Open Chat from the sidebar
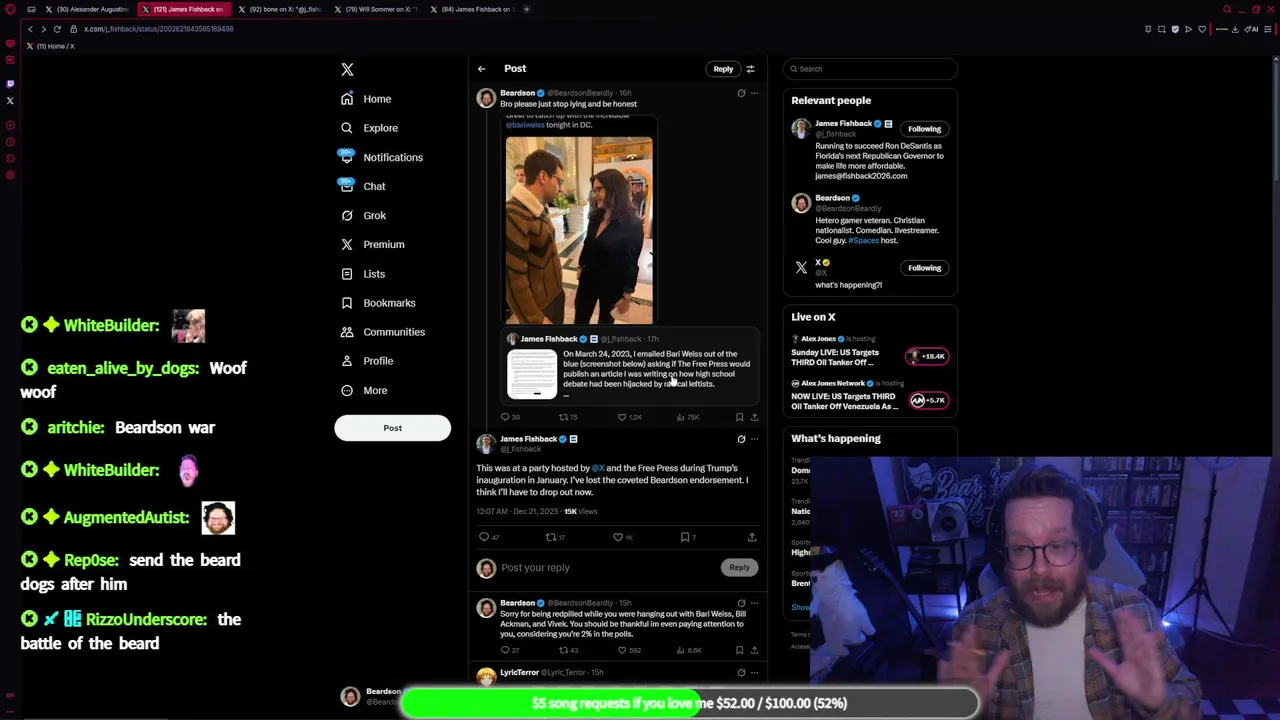The height and width of the screenshot is (720, 1280). pyautogui.click(x=363, y=186)
